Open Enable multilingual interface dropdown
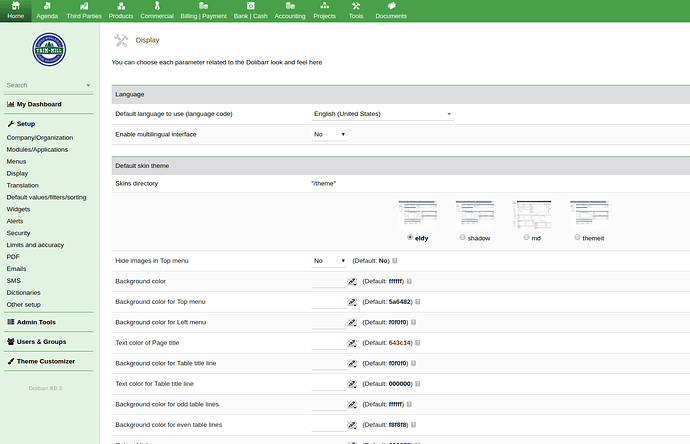690x444 pixels. click(329, 134)
